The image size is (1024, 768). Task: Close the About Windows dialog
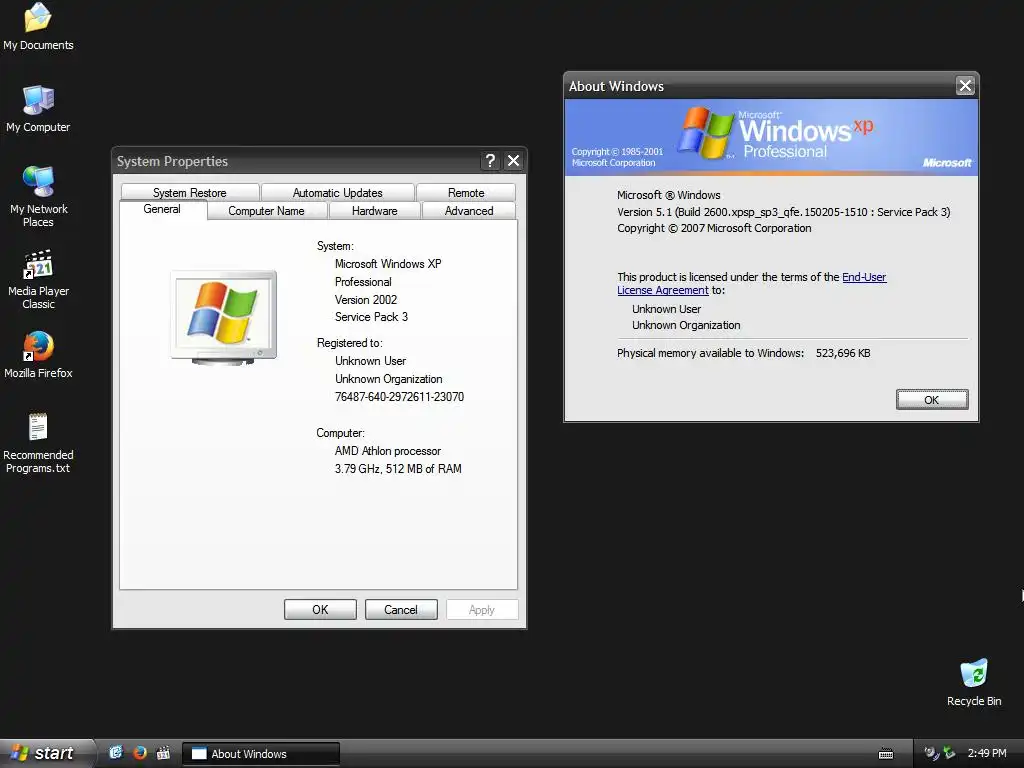click(x=965, y=86)
